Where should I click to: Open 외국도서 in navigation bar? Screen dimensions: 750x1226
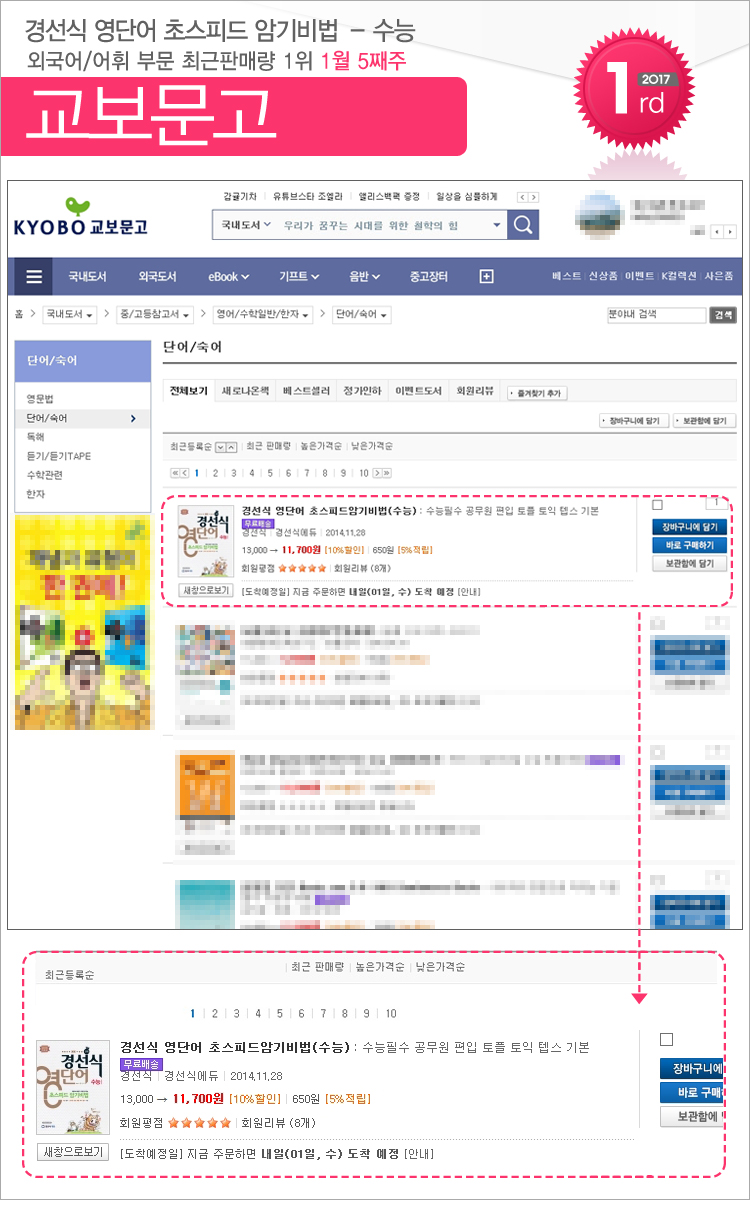coord(157,277)
